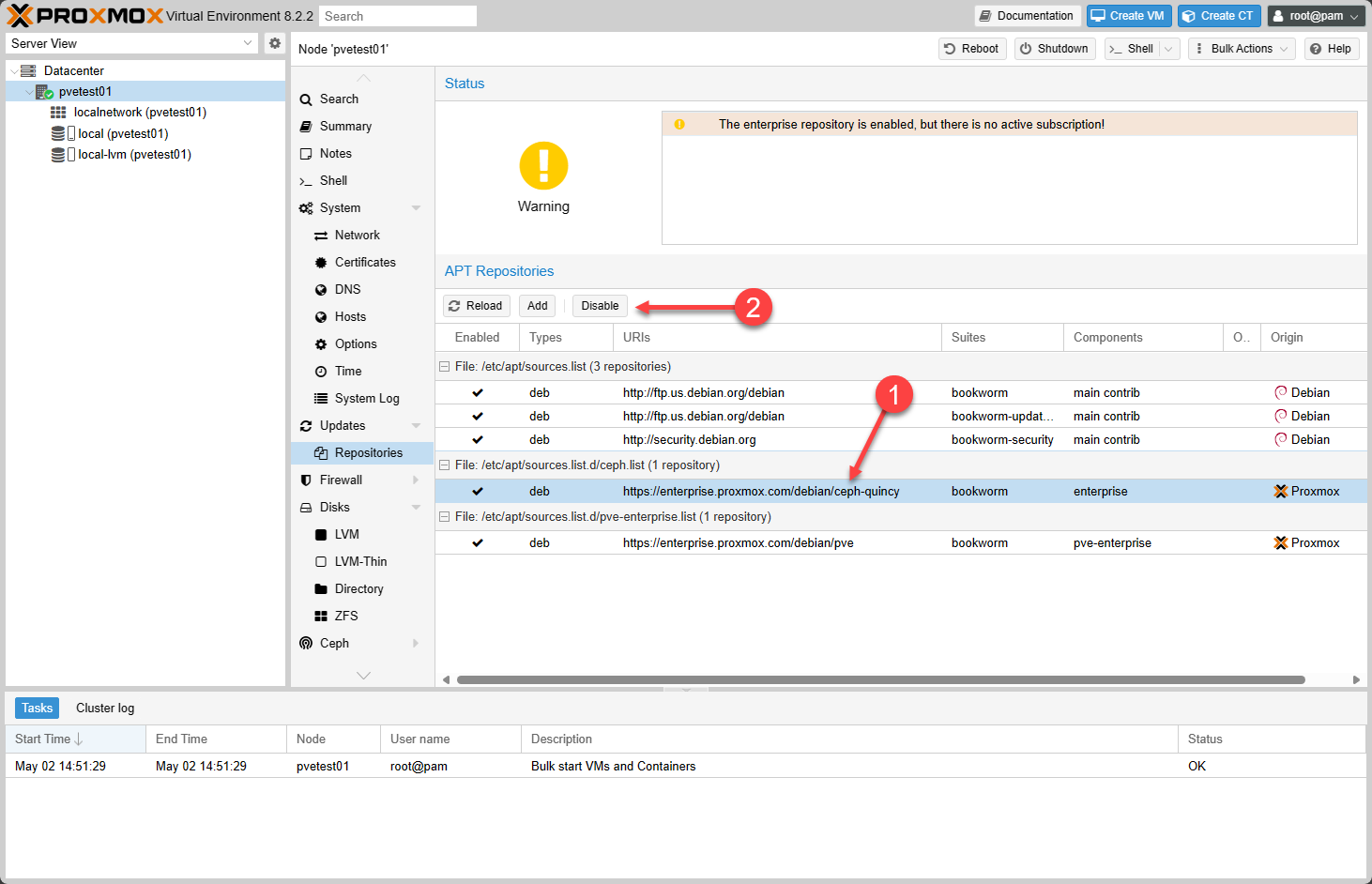Click the Ceph logo icon
Screen dimensions: 1372x884
pyautogui.click(x=306, y=644)
